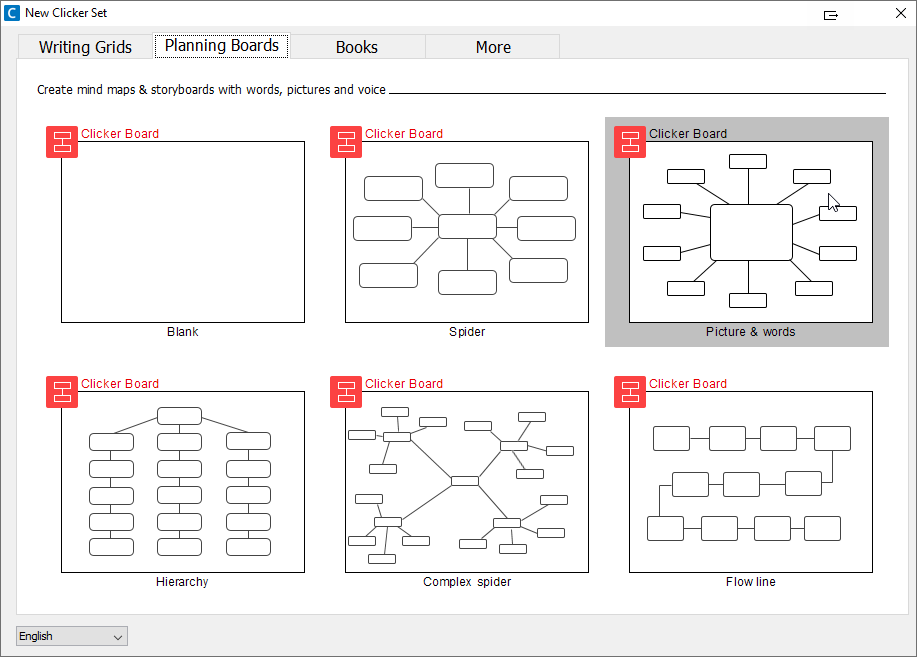The height and width of the screenshot is (657, 917).
Task: Select the Flow line board thumbnail
Action: coord(751,482)
